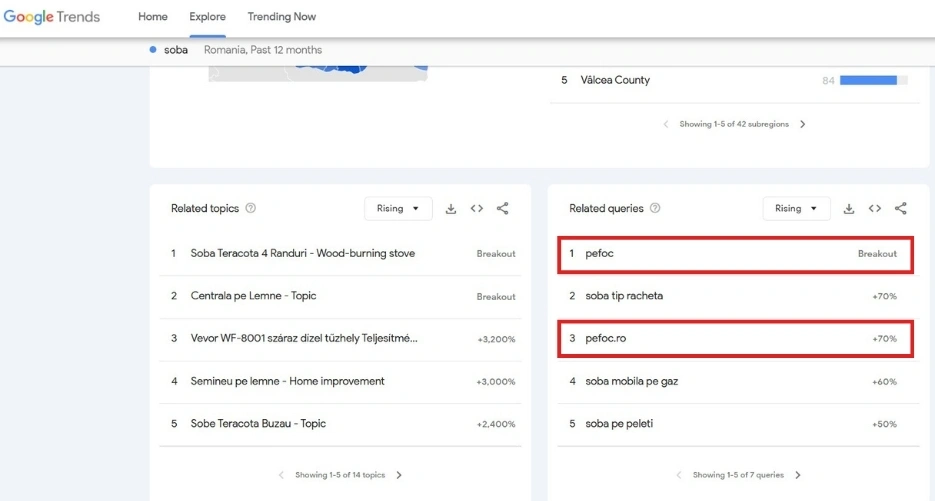Open Rising dropdown in Related queries
The height and width of the screenshot is (501, 935).
(796, 209)
